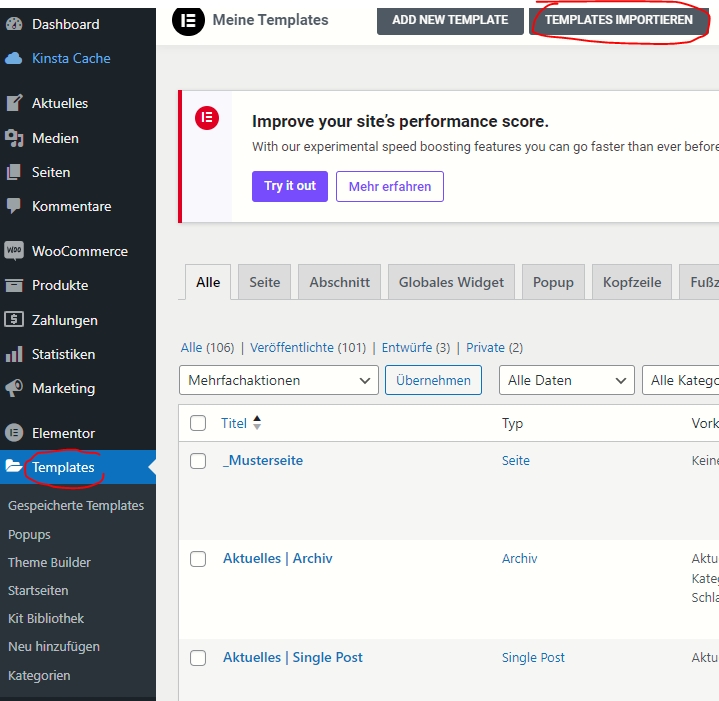
Task: Open the Aktuelles | Archiv template
Action: click(277, 558)
